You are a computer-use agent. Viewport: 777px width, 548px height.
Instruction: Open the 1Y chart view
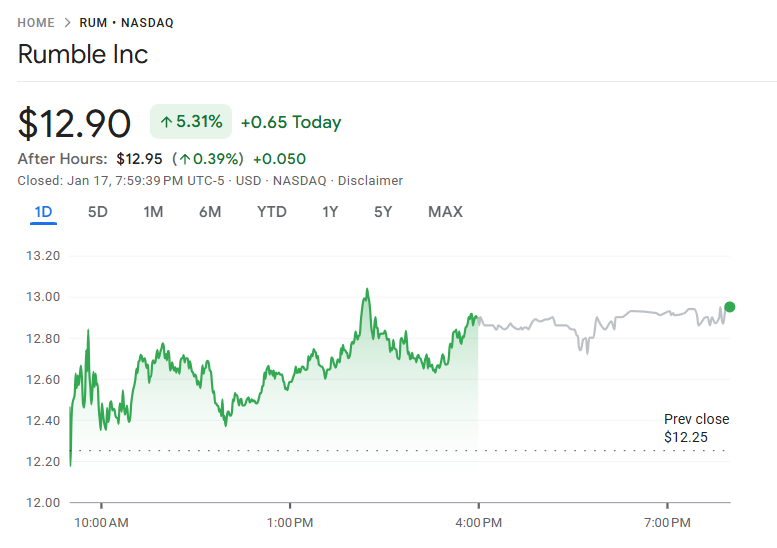point(330,212)
